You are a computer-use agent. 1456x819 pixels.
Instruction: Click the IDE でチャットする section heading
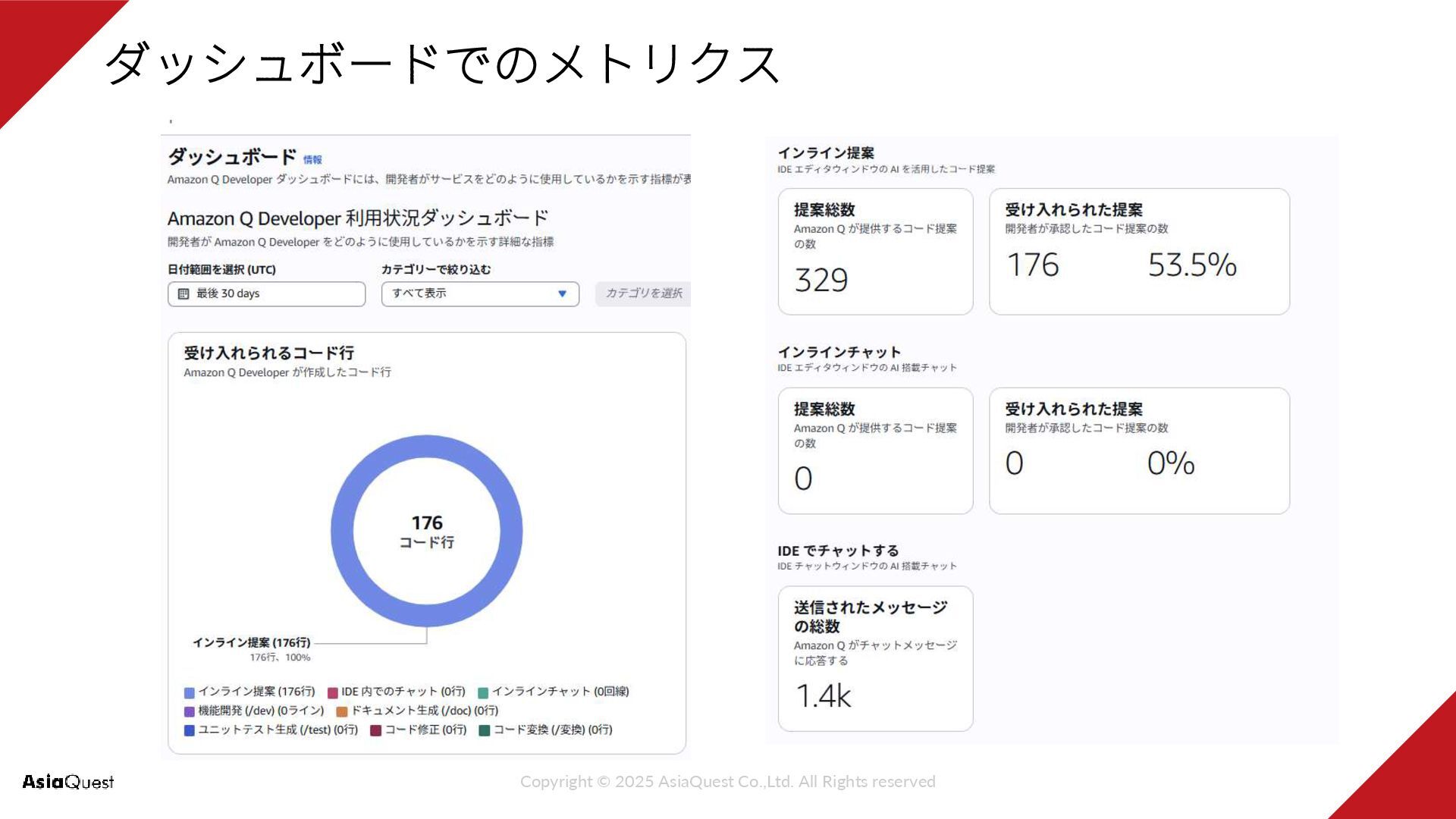pyautogui.click(x=838, y=551)
